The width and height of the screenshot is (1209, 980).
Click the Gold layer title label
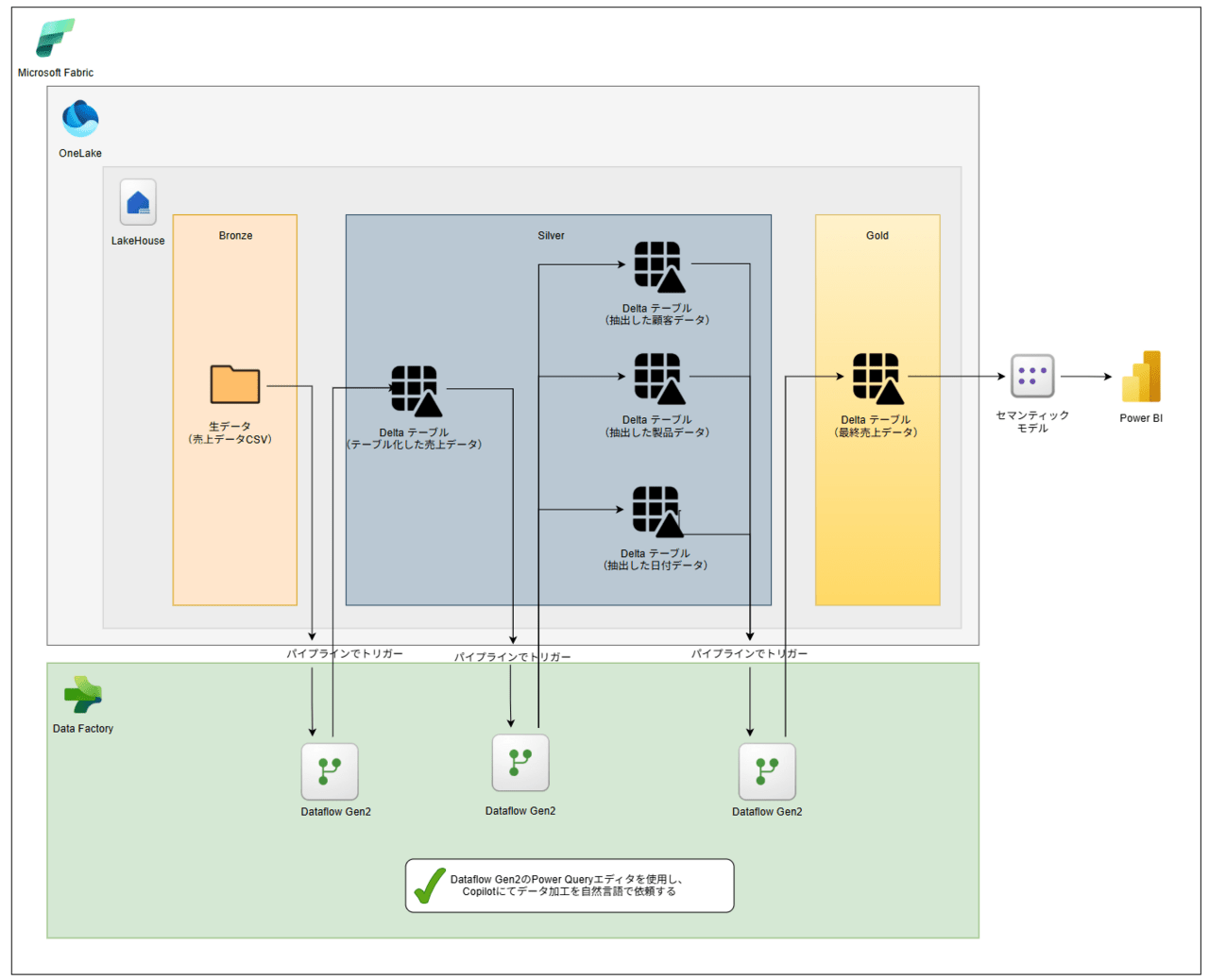pos(877,236)
